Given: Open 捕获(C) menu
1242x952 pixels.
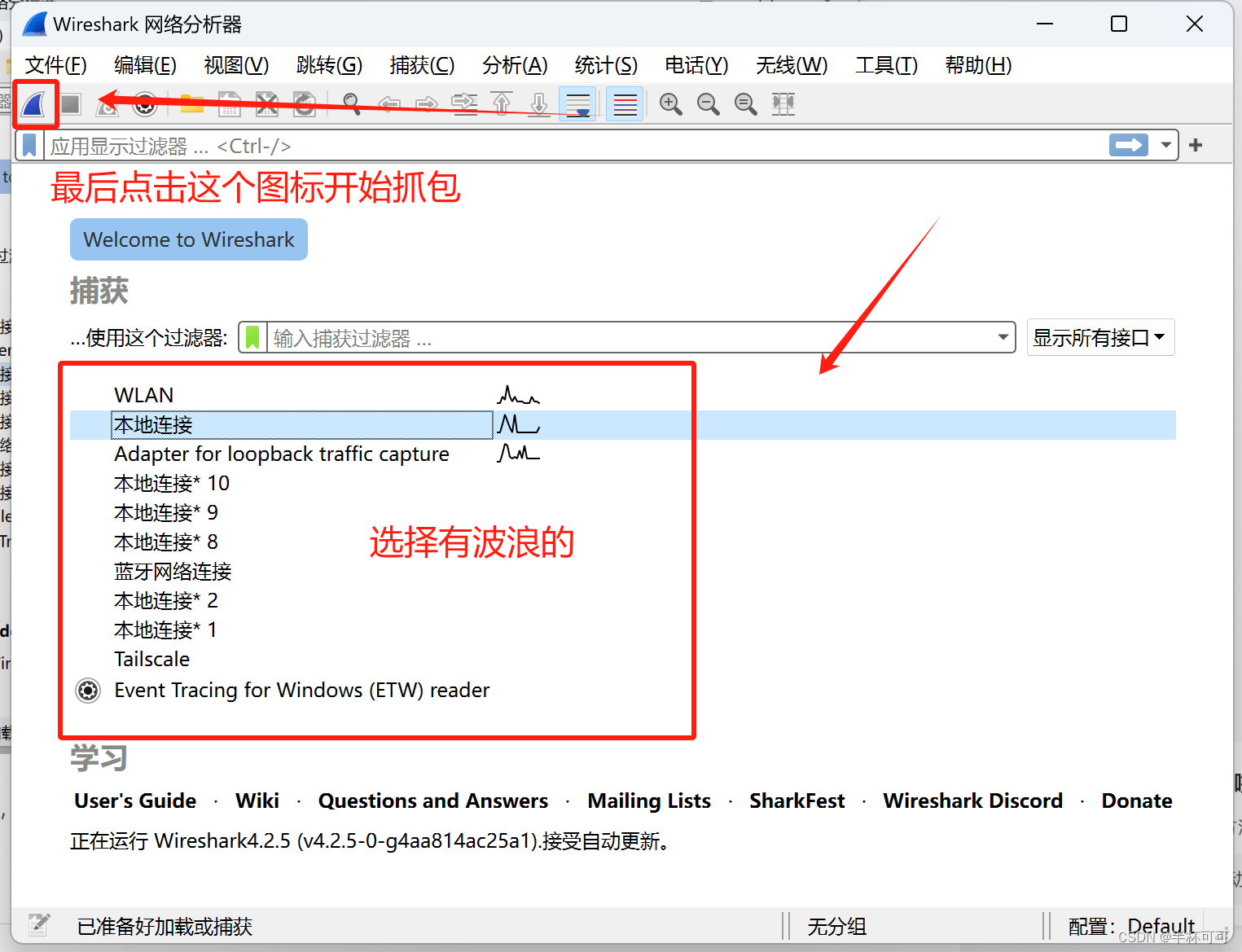Looking at the screenshot, I should tap(422, 65).
